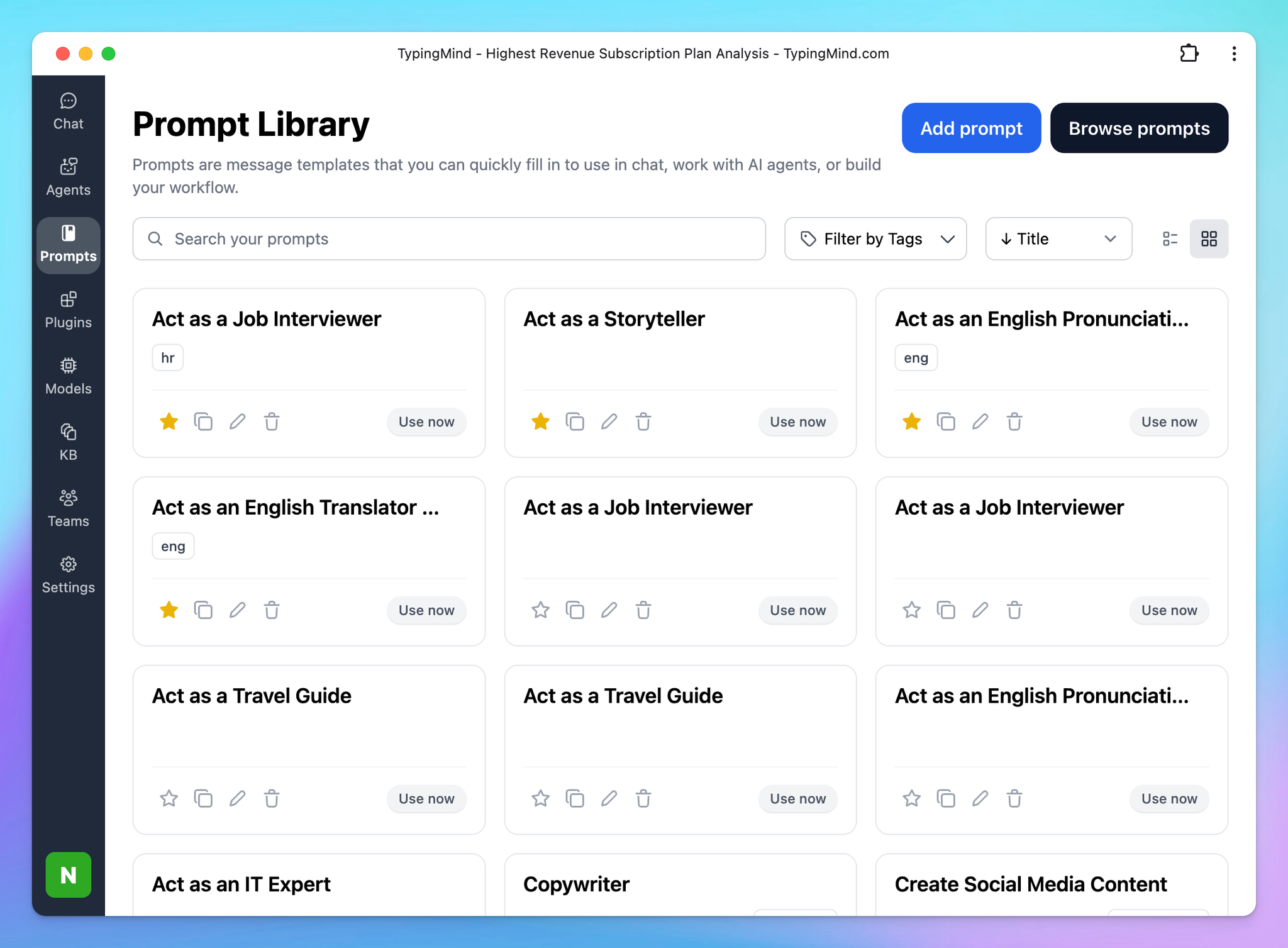Duplicate the Act as a Storyteller prompt
Screen dimensions: 1288x948
(574, 421)
